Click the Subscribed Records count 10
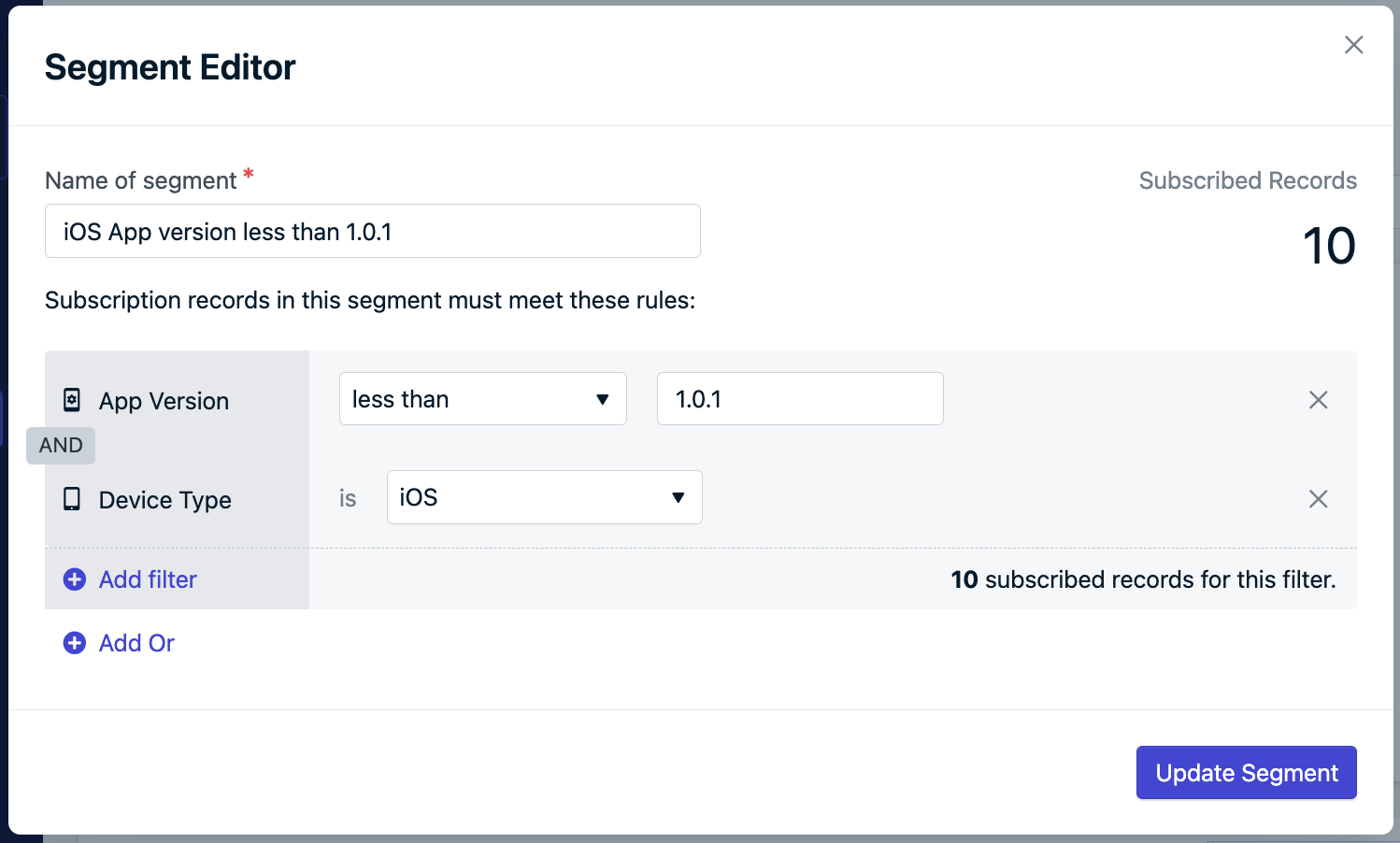 [1329, 247]
